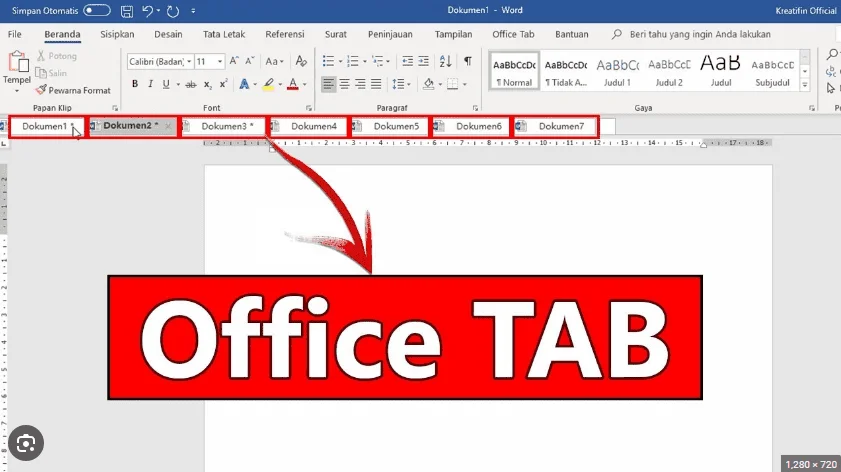Select the Judul 1 style
841x472 pixels.
click(x=617, y=72)
